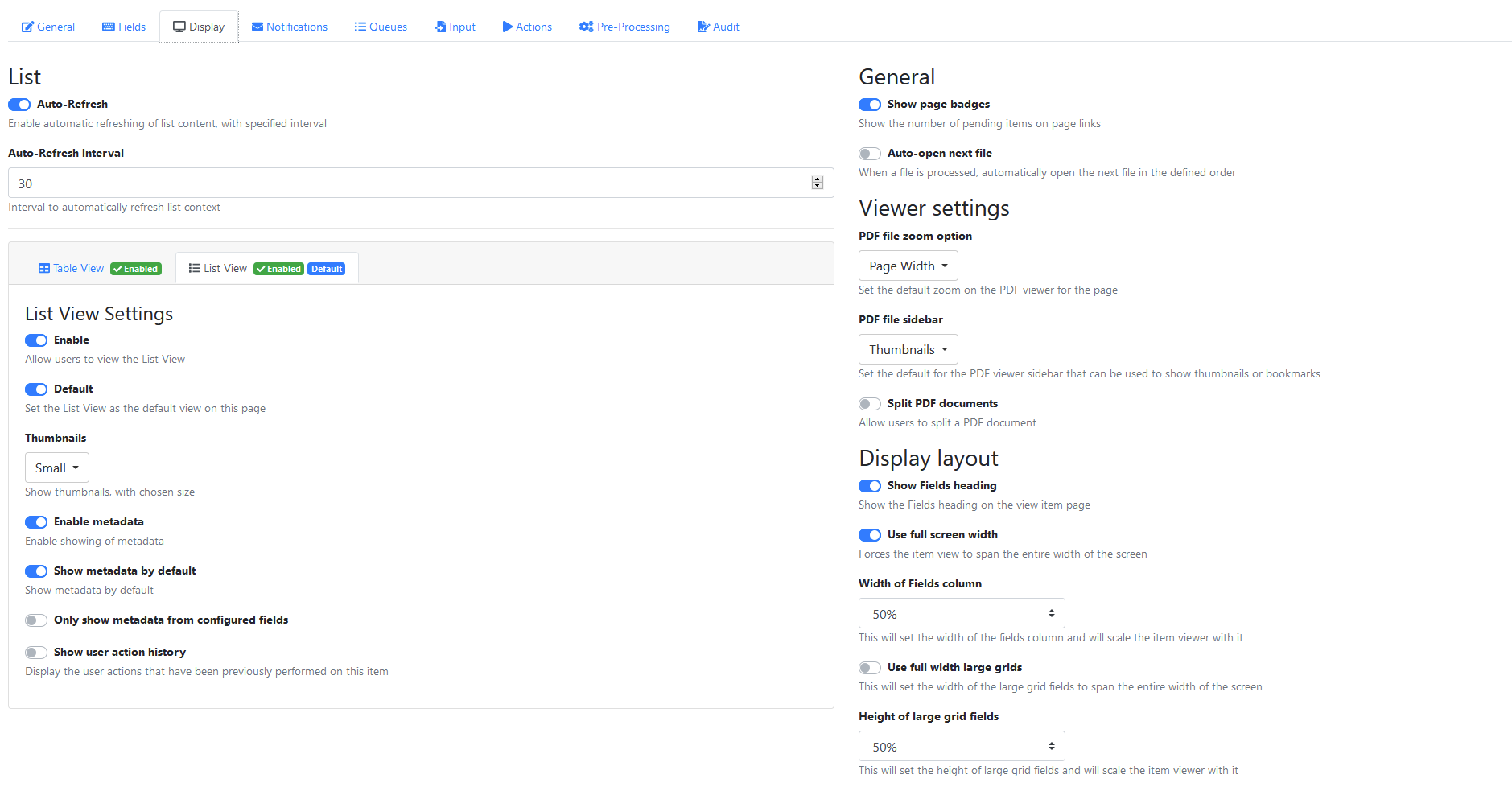The image size is (1512, 795).
Task: Click the Notifications envelope icon
Action: click(257, 27)
